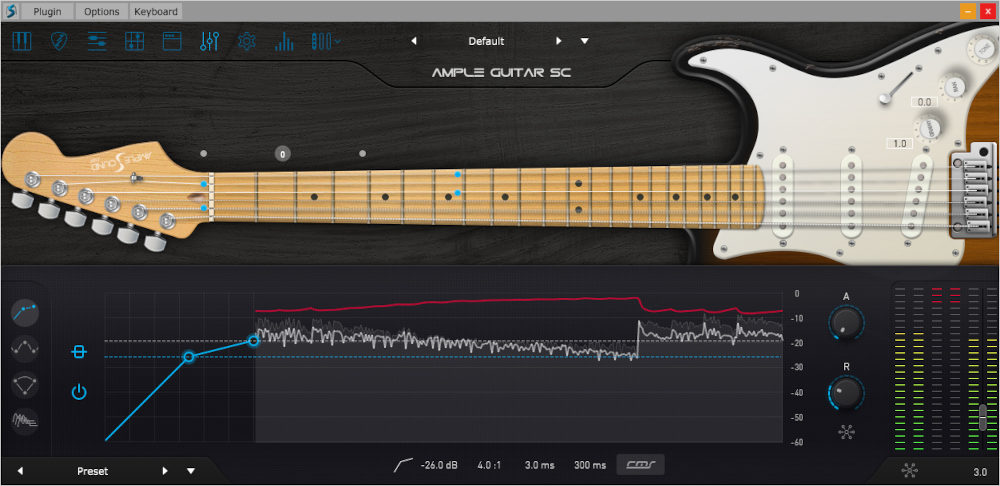Screen dimensions: 1000x486
Task: Expand the Default preset dropdown list
Action: [585, 41]
